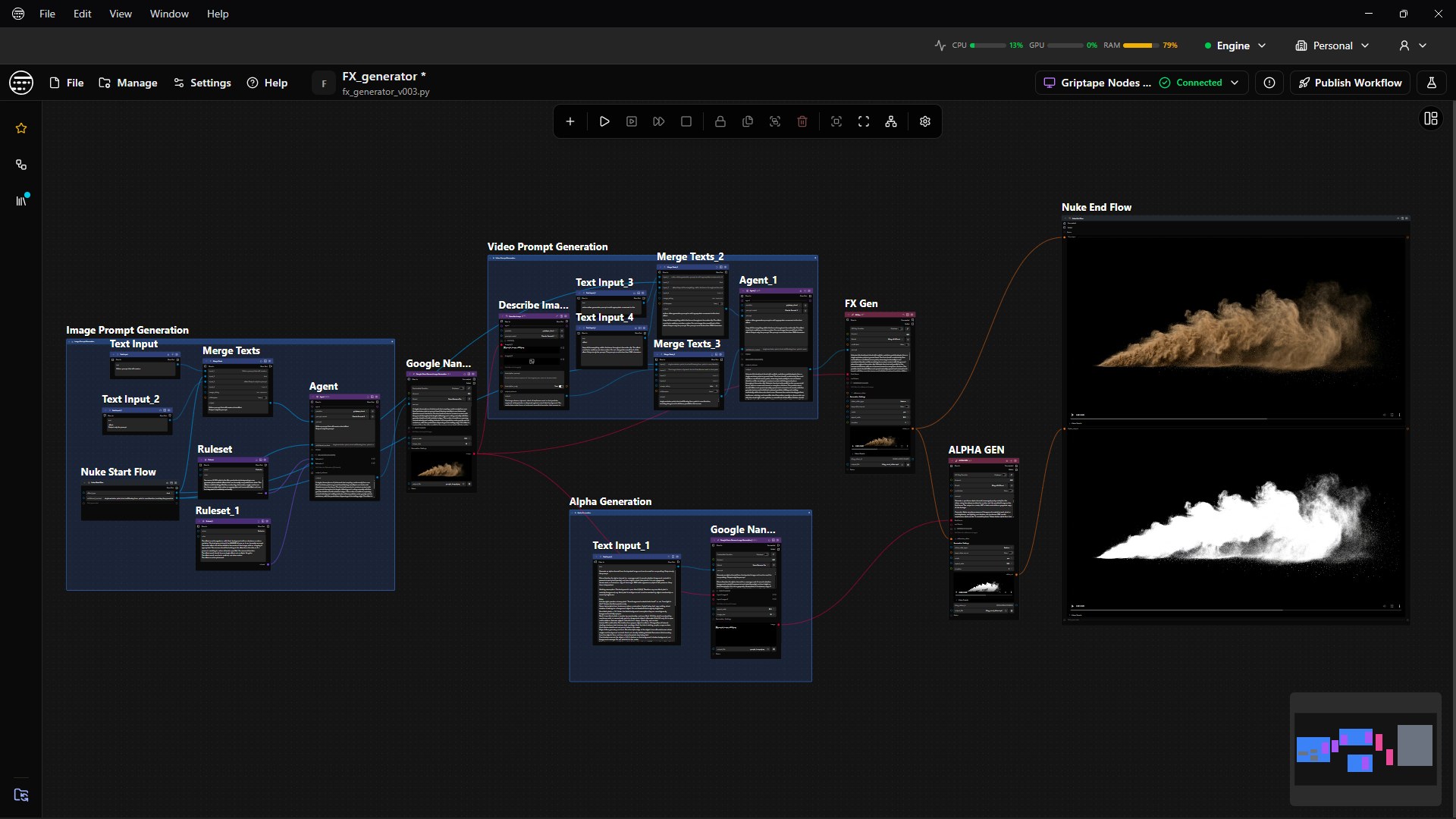Open the Personal workspace dropdown
The height and width of the screenshot is (819, 1456).
(x=1332, y=45)
